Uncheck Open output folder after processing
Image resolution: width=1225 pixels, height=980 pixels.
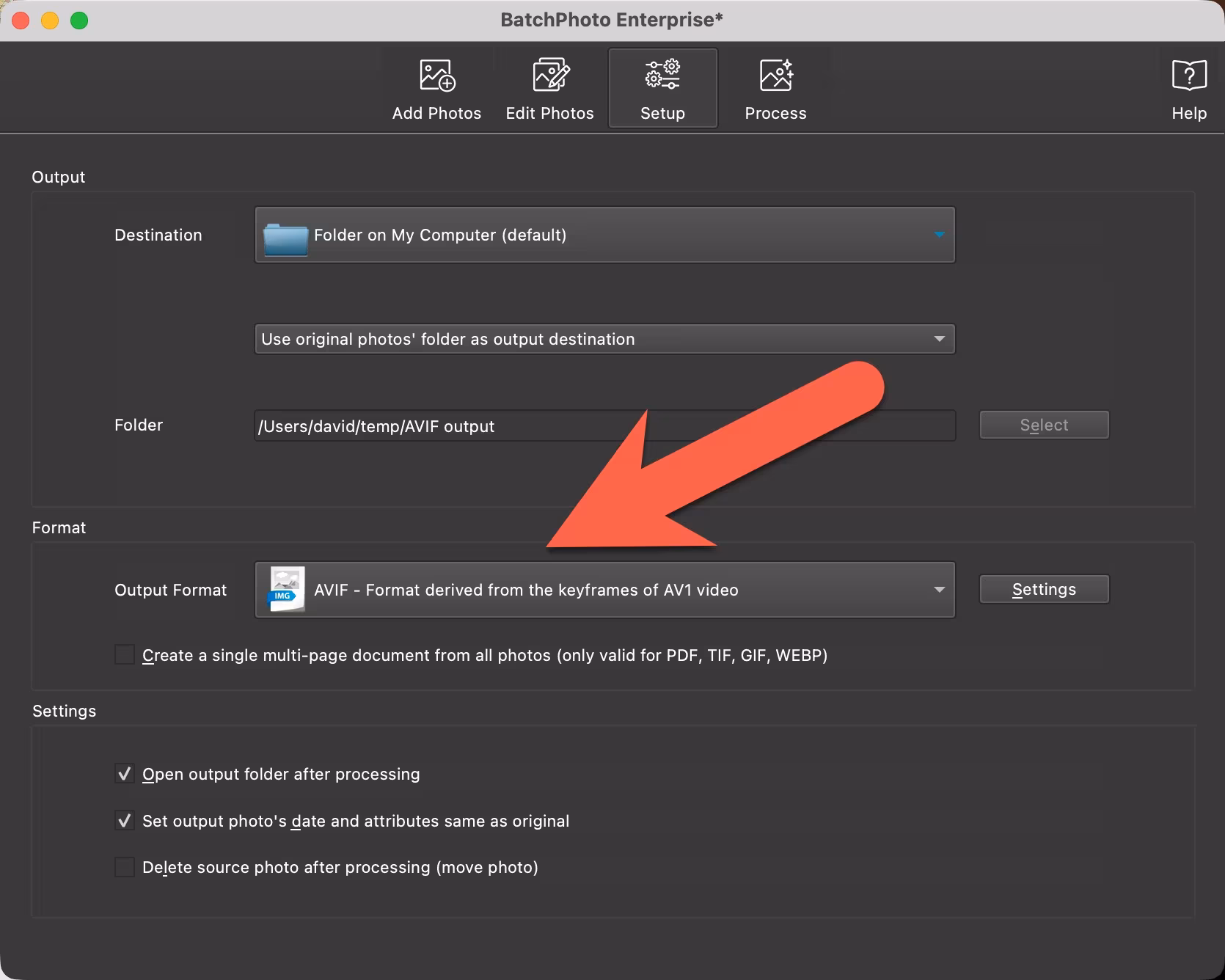125,773
